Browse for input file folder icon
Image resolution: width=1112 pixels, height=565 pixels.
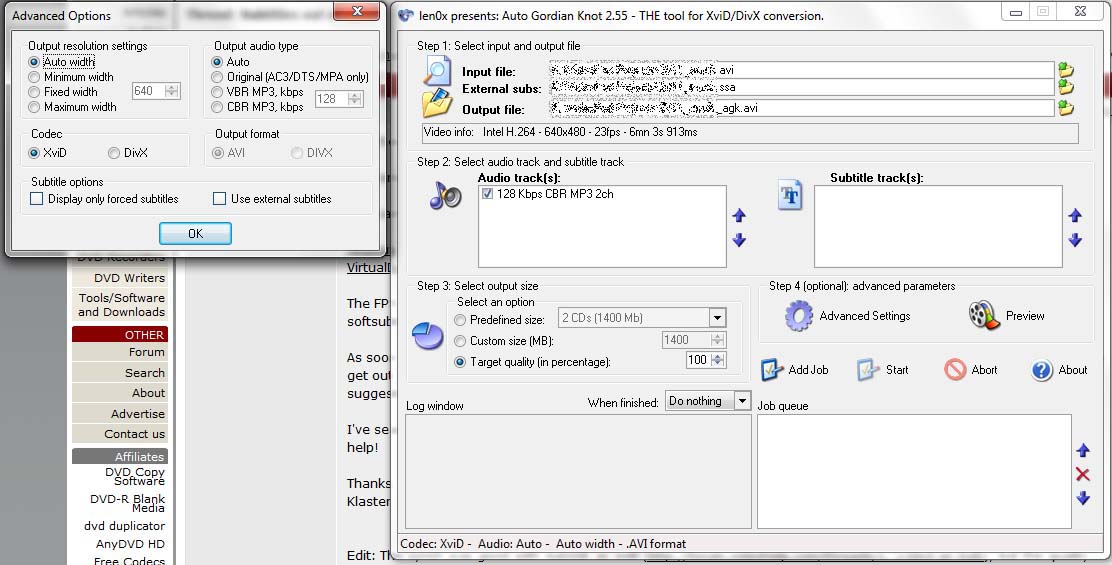click(1065, 70)
